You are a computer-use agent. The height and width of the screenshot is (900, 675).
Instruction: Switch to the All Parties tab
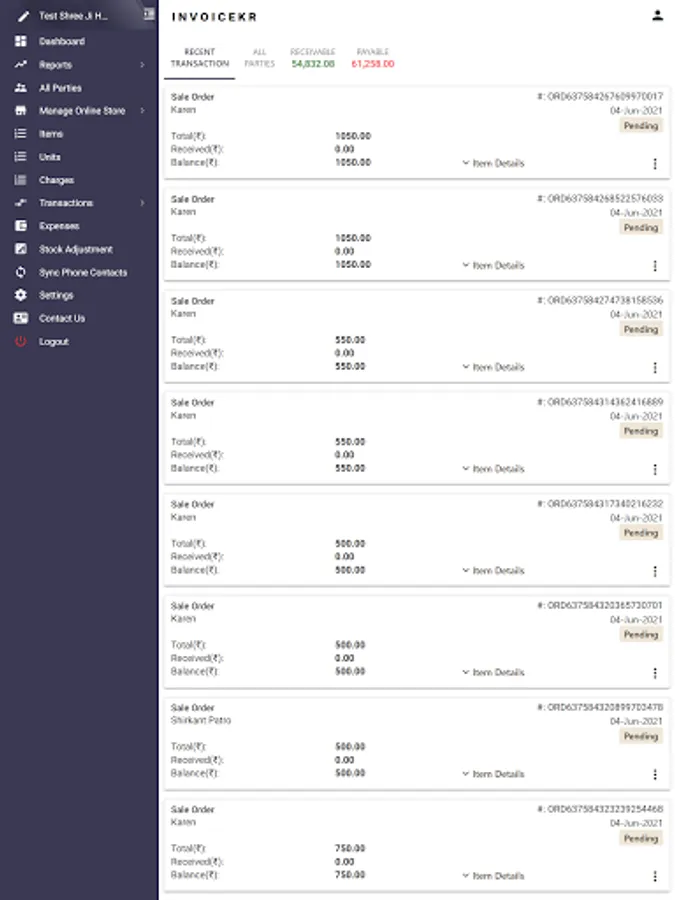tap(259, 57)
